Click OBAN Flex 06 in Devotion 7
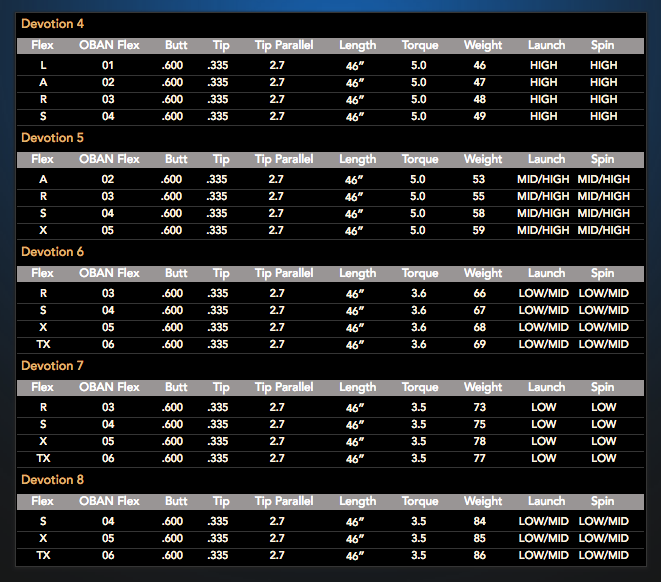Image resolution: width=661 pixels, height=582 pixels. tap(108, 459)
